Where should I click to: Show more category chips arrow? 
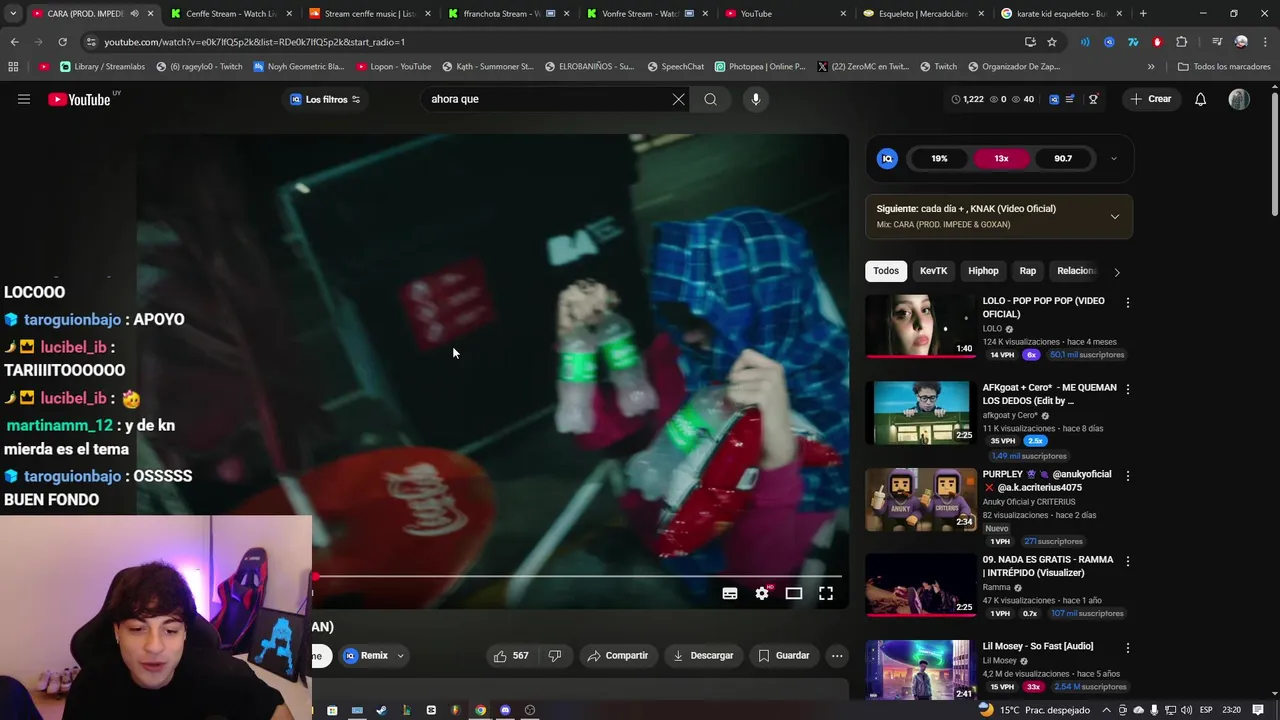[1117, 271]
